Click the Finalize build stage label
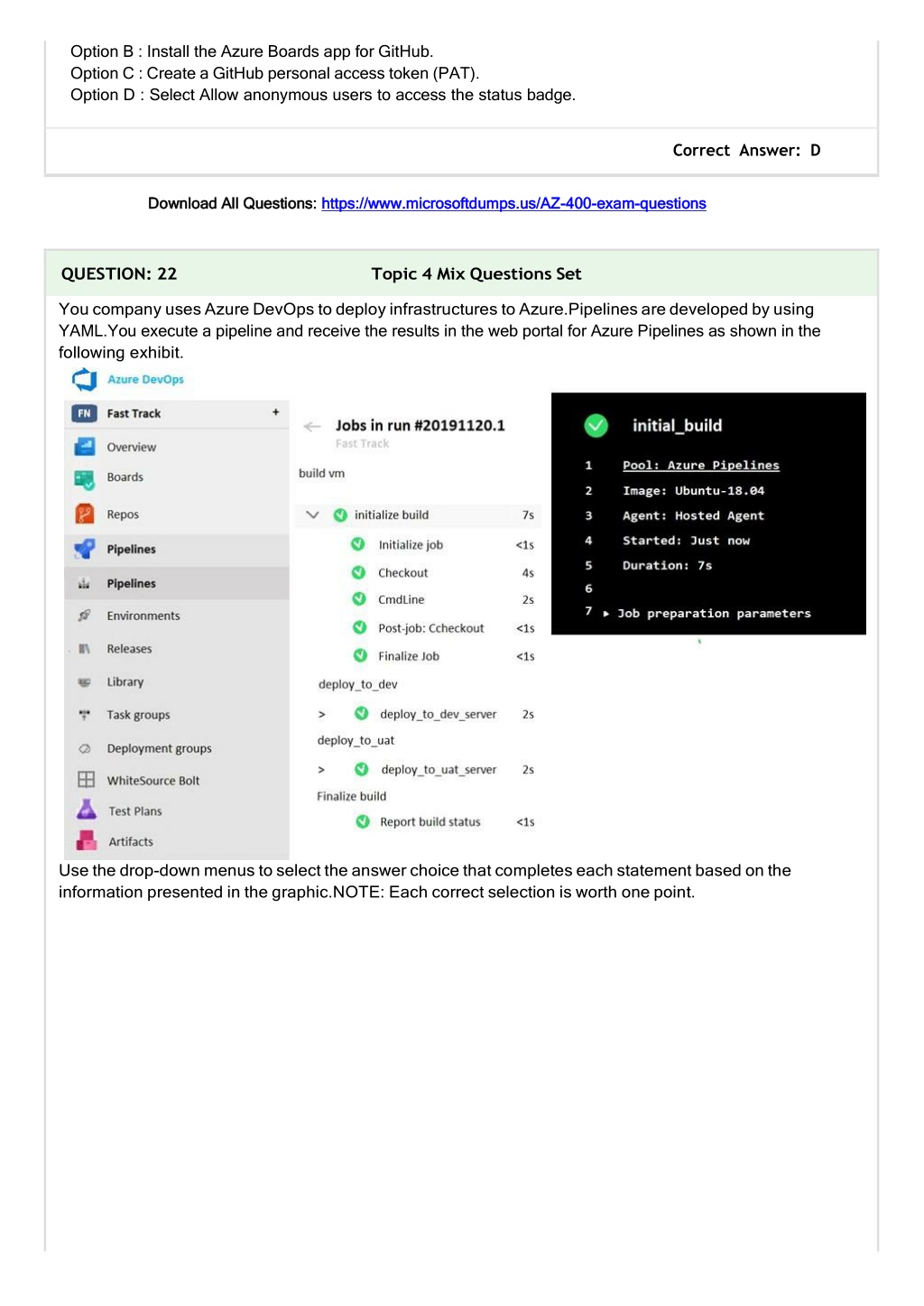Screen dimensions: 924x1306 coord(351,796)
